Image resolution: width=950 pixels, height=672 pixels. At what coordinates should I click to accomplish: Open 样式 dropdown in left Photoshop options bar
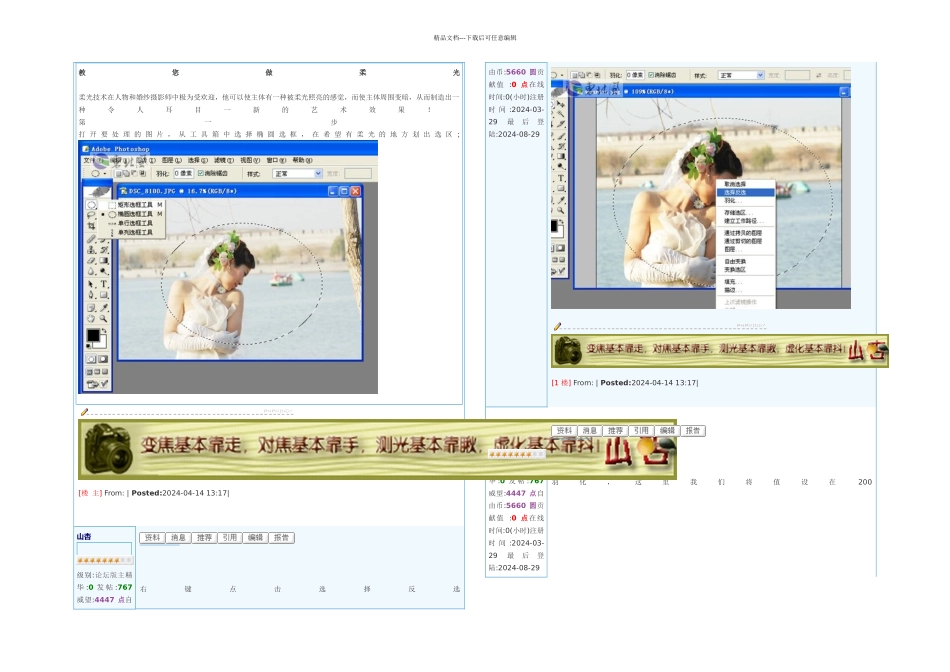pyautogui.click(x=297, y=173)
